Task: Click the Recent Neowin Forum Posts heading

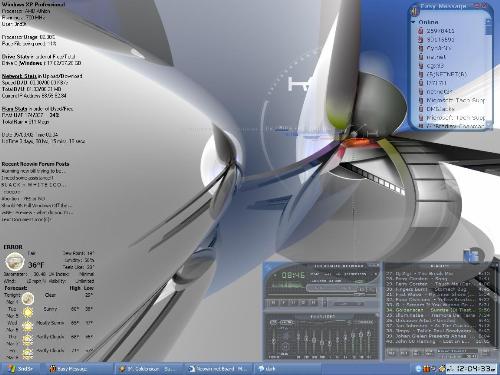Action: [35, 164]
